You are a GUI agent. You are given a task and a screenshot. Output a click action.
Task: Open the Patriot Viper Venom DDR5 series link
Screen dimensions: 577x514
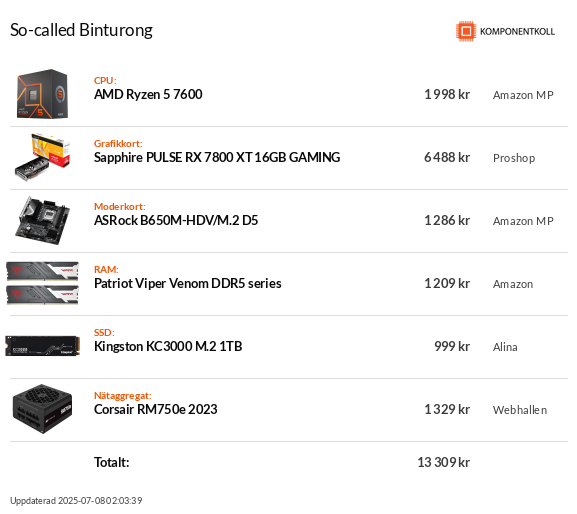pyautogui.click(x=188, y=283)
